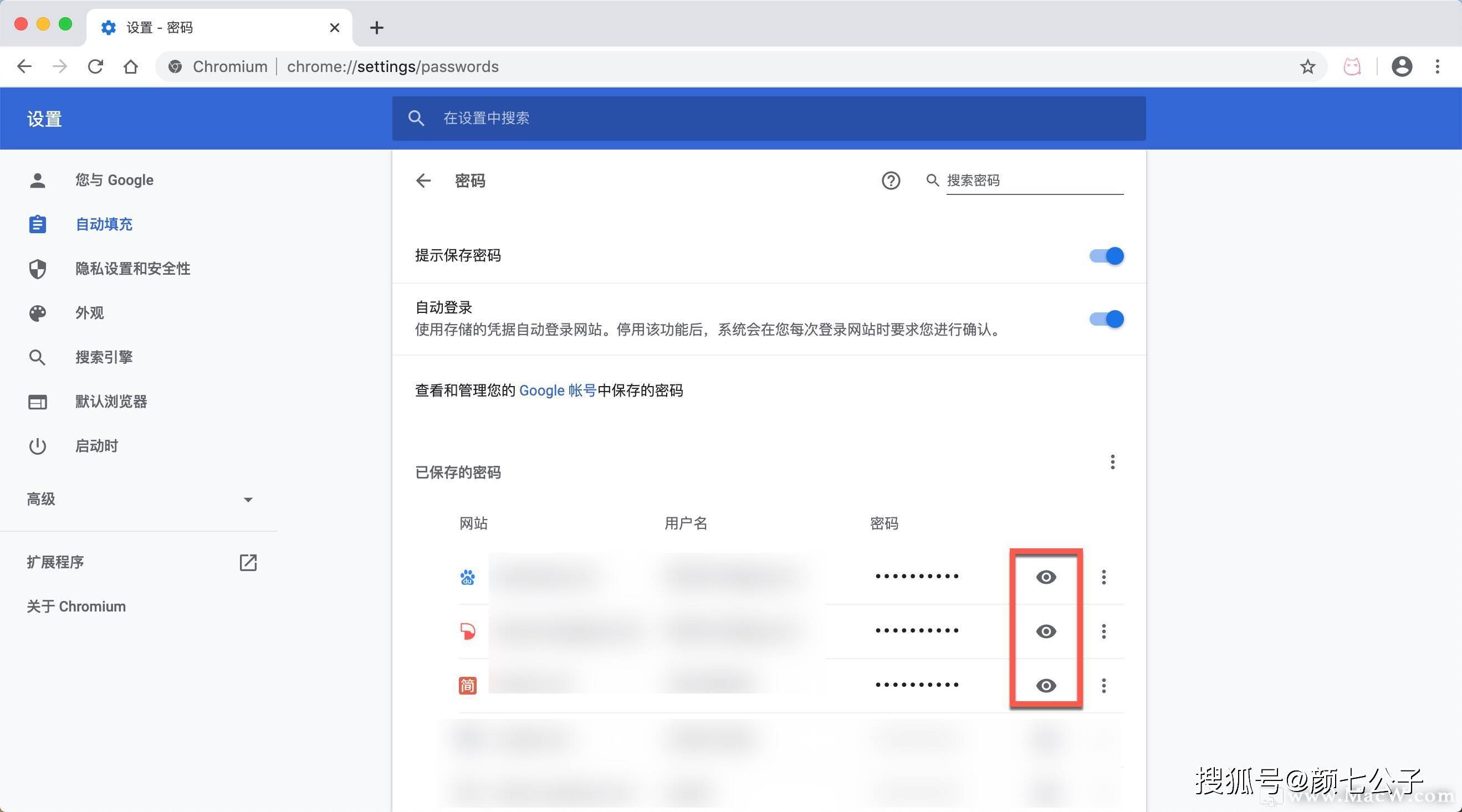Open the home page with the home icon
The height and width of the screenshot is (812, 1462).
[x=131, y=67]
